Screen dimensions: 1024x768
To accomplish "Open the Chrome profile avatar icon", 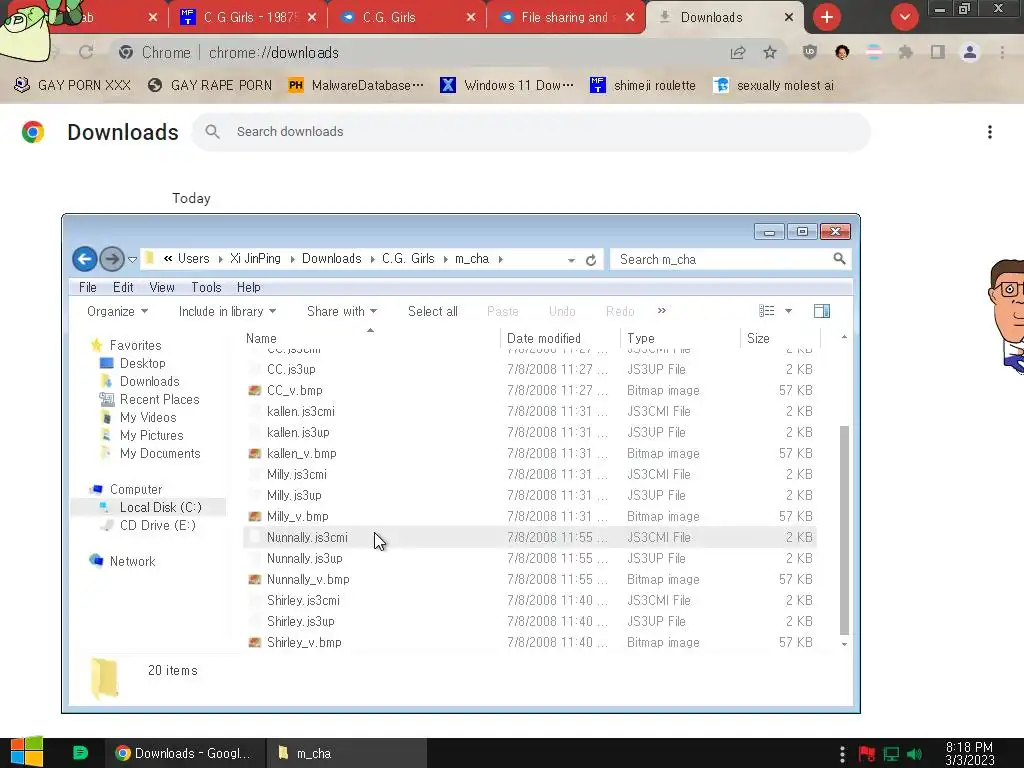I will (970, 52).
